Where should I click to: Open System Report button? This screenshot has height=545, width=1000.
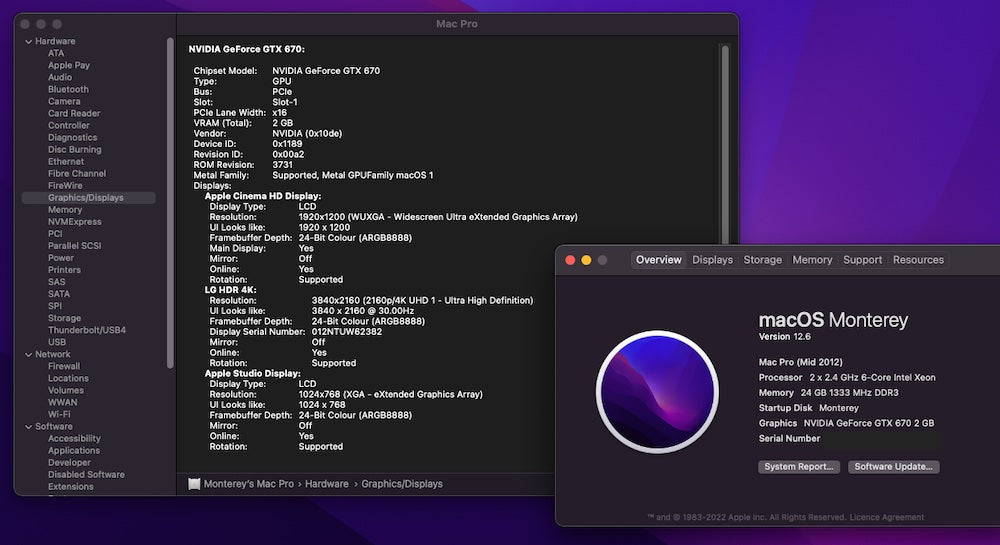pos(799,467)
